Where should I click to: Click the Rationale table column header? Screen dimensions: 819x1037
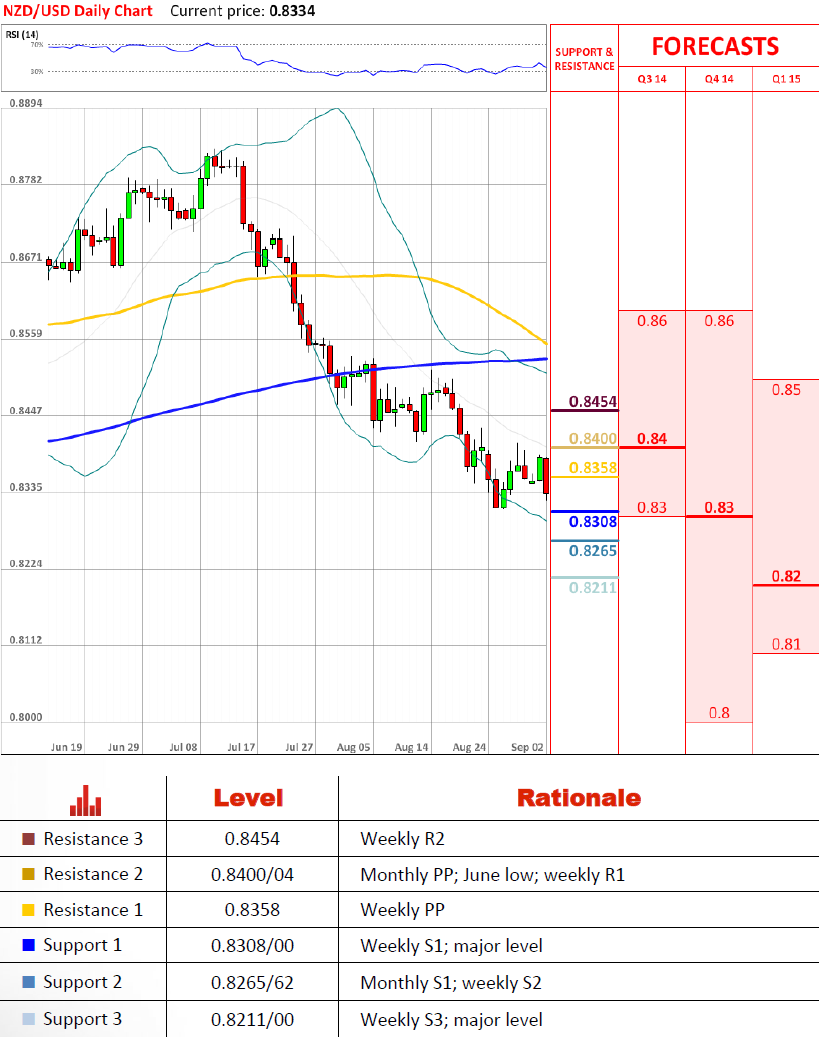point(579,798)
